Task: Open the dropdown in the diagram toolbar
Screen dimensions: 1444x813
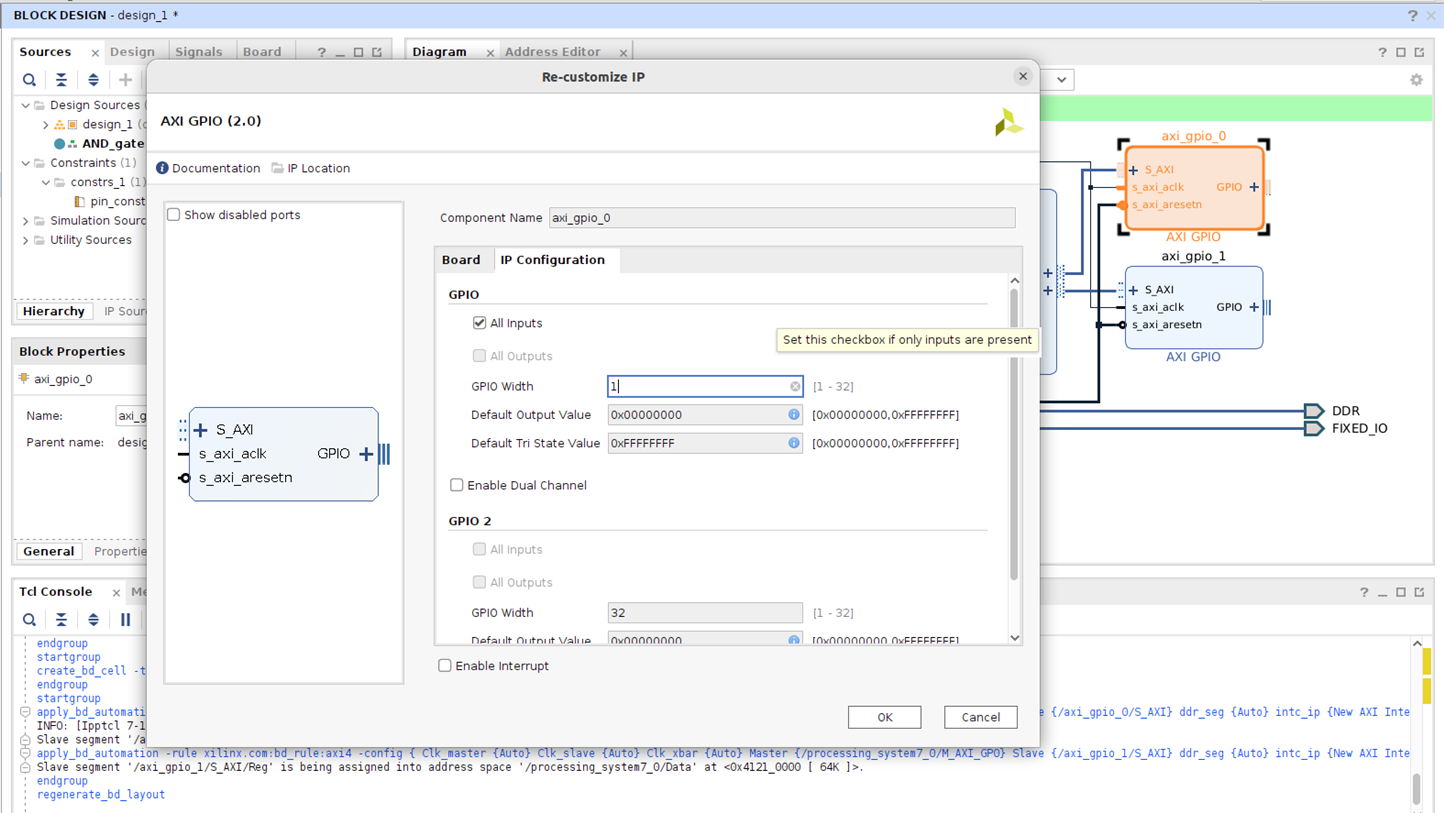Action: pyautogui.click(x=1061, y=80)
